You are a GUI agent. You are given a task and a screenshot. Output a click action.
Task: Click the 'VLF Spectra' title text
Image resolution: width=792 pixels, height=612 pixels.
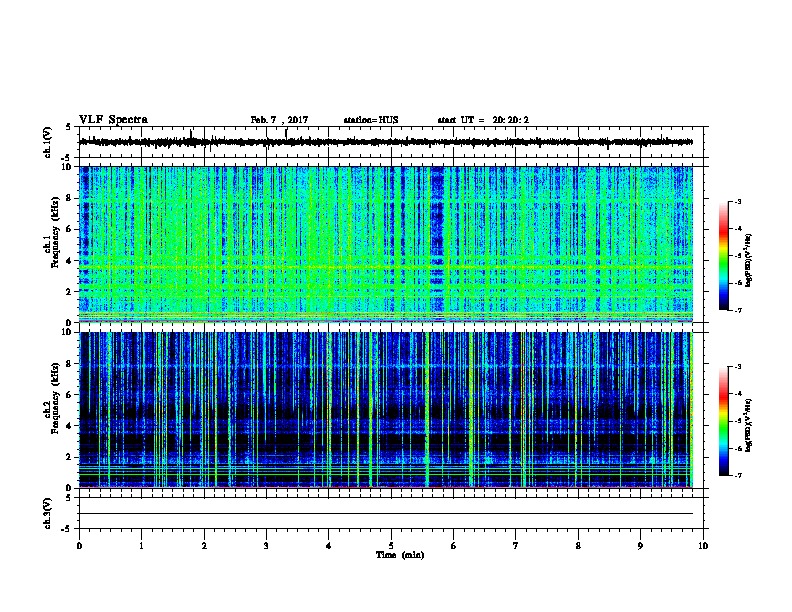click(x=113, y=120)
